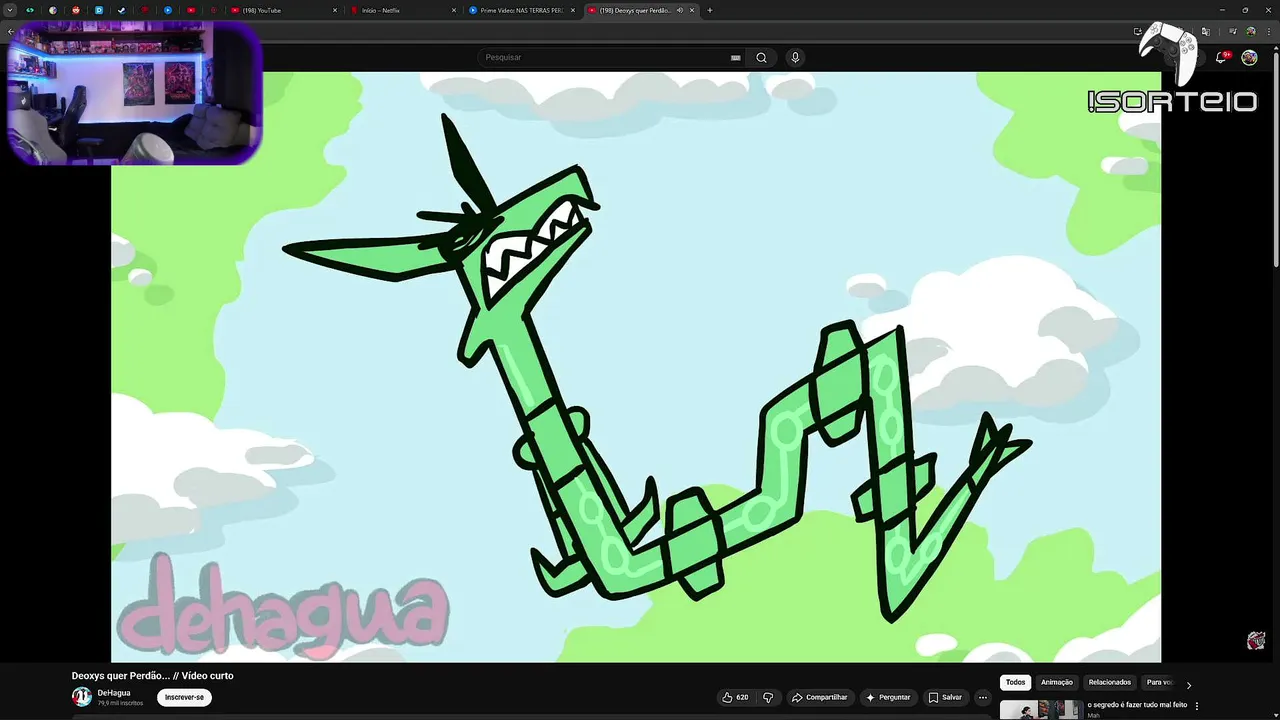Switch to the pinned Reddit tab
Image resolution: width=1280 pixels, height=720 pixels.
pyautogui.click(x=75, y=10)
